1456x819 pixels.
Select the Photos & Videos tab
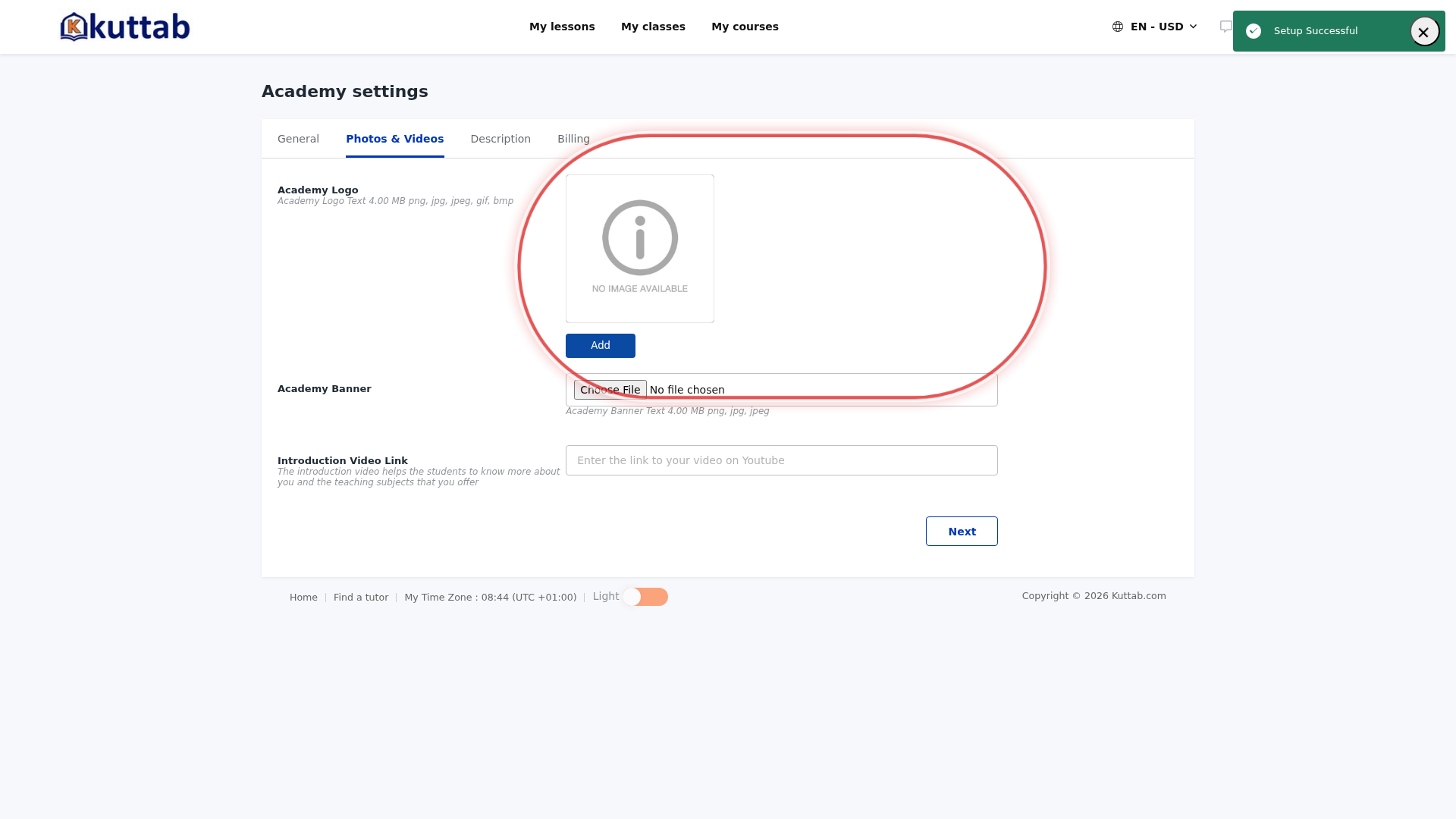[x=394, y=139]
